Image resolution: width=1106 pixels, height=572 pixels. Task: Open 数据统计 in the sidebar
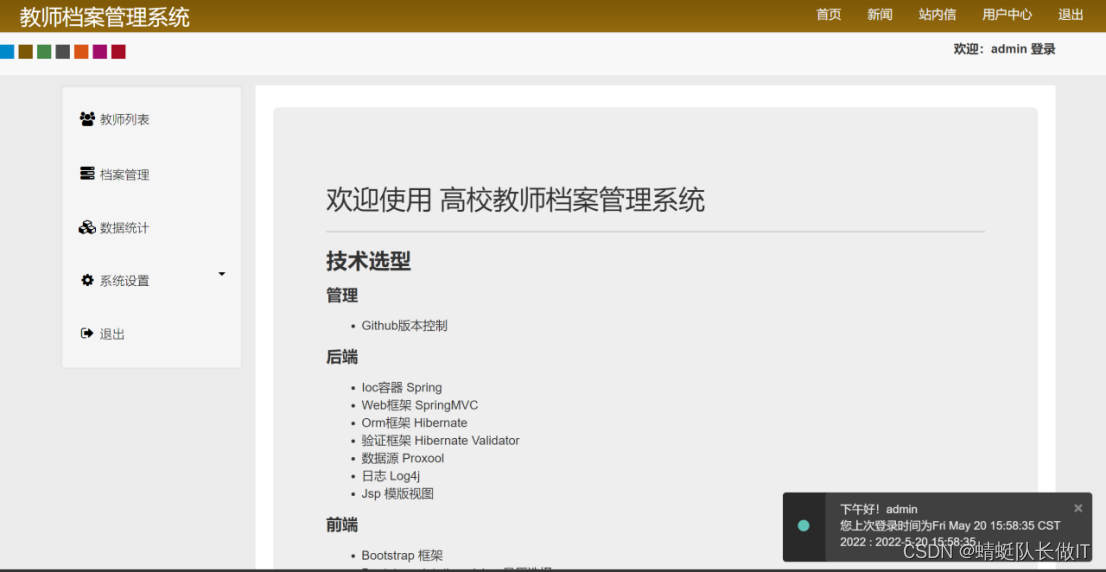coord(125,228)
